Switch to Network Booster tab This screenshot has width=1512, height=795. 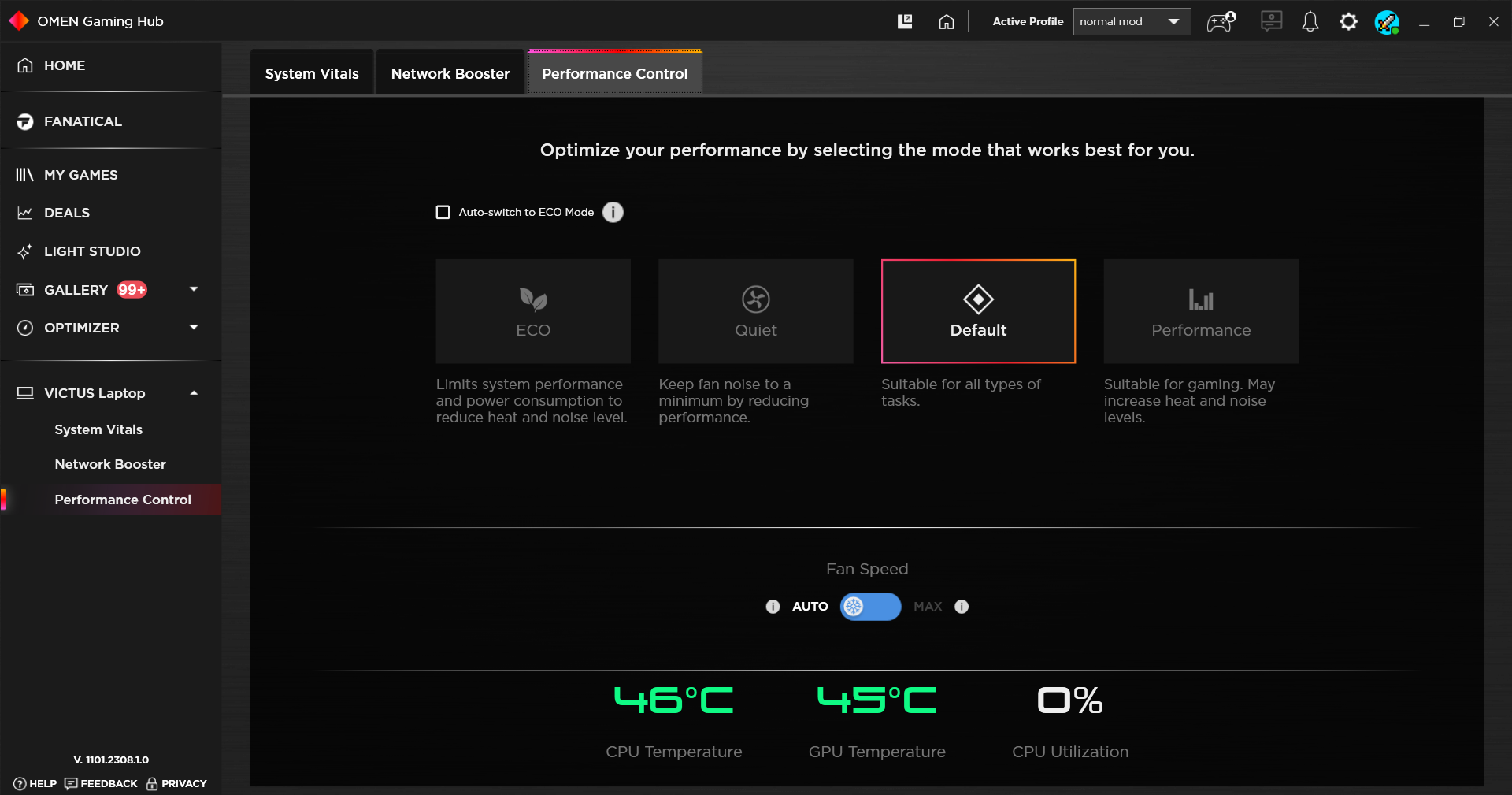pos(450,73)
